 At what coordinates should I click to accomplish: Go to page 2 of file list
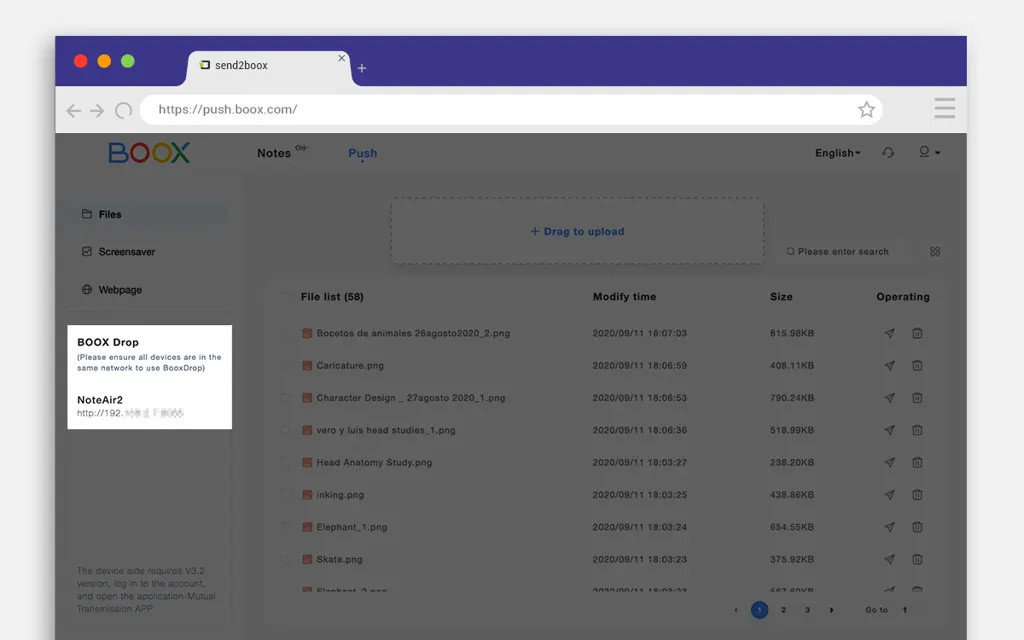[x=783, y=610]
